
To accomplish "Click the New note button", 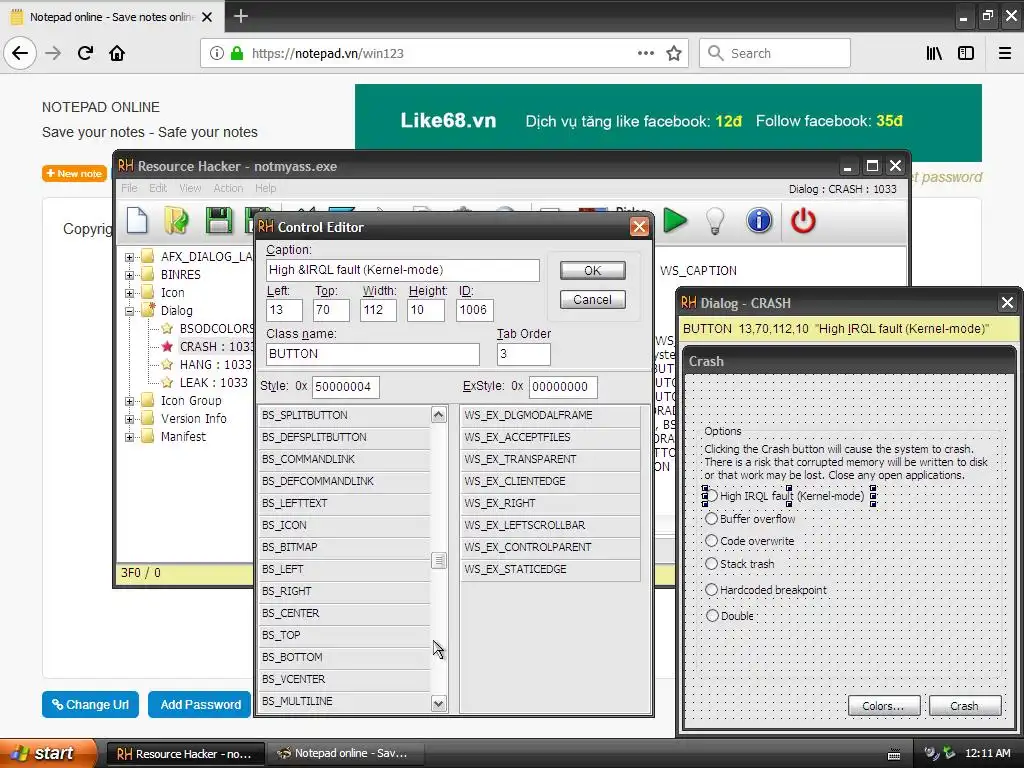I will point(74,174).
